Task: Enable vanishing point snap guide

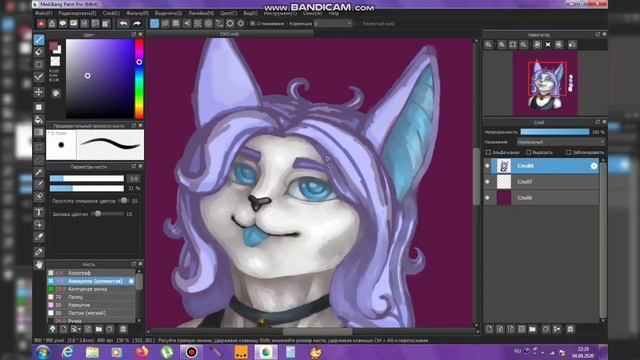Action: point(187,24)
